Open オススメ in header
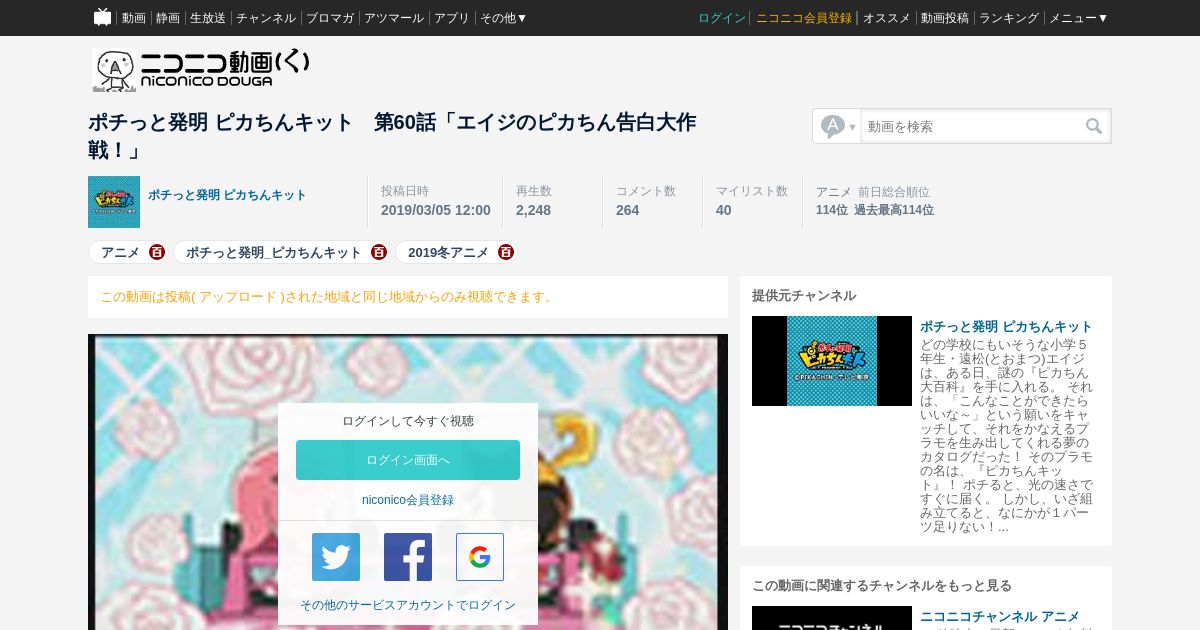 point(887,18)
